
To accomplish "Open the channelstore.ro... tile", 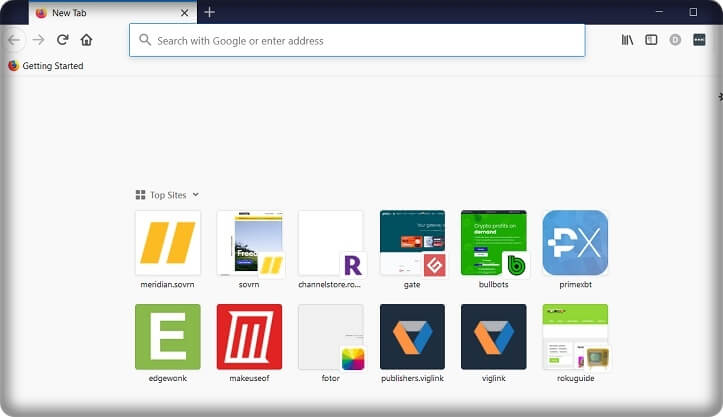I will [331, 243].
